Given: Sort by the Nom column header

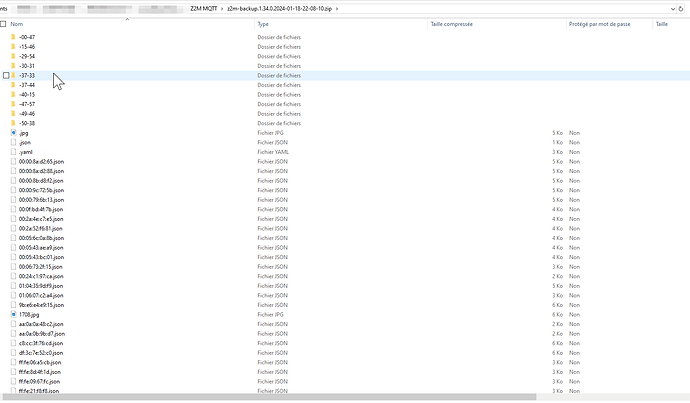Looking at the screenshot, I should tap(17, 24).
